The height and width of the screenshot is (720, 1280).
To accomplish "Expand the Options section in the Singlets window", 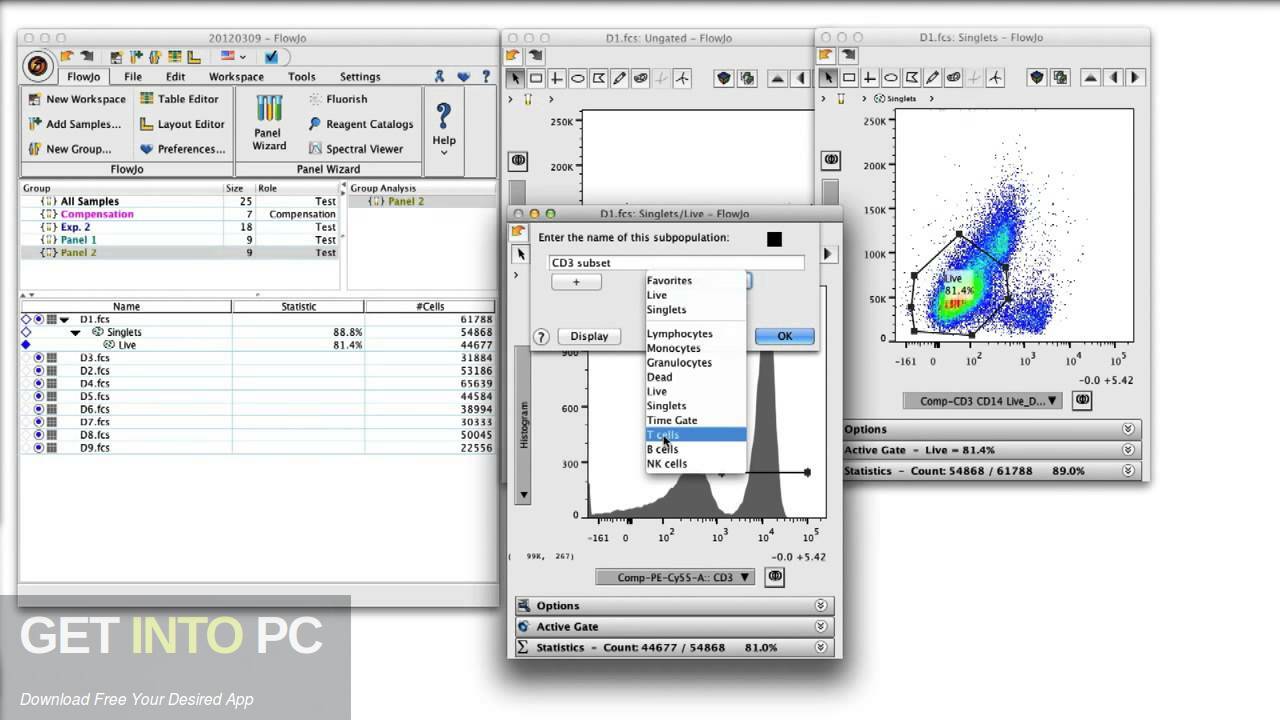I will coord(1128,429).
